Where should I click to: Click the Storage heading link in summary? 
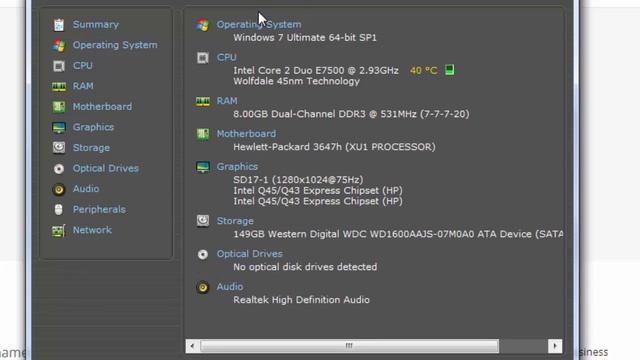pyautogui.click(x=235, y=221)
